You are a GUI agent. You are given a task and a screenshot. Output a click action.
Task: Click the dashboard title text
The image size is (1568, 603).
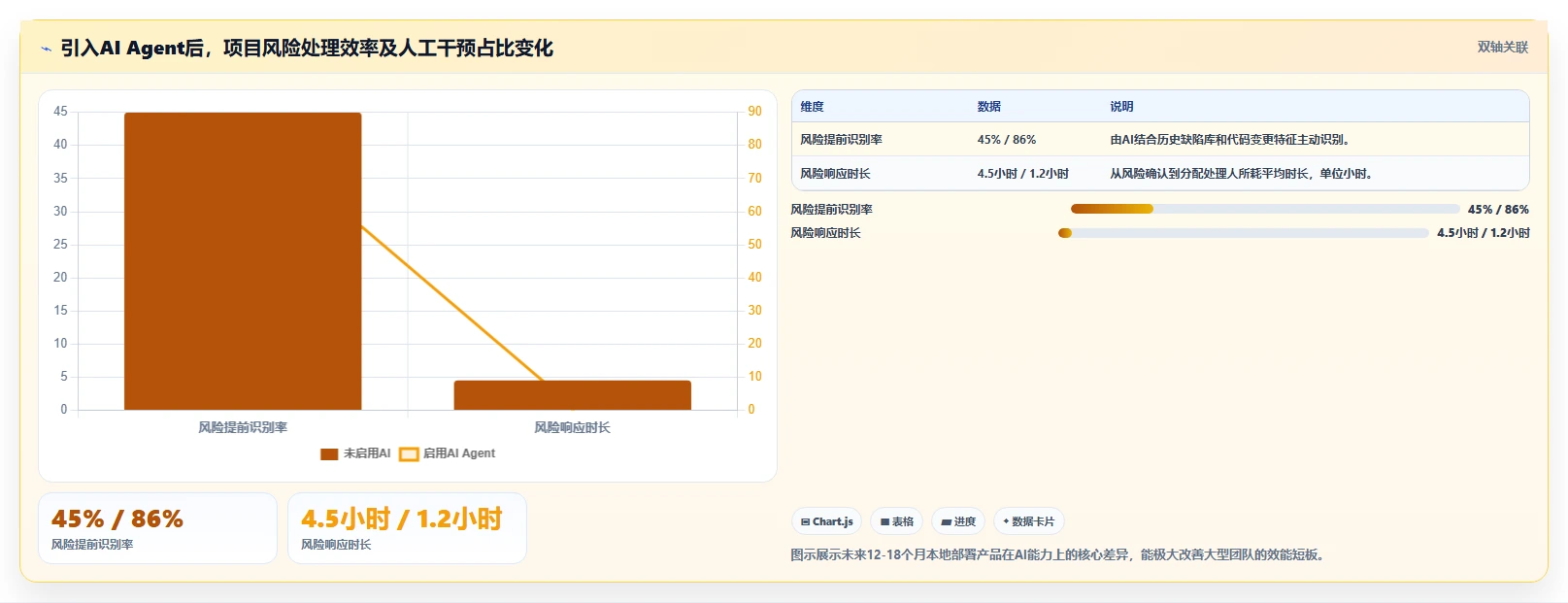307,48
